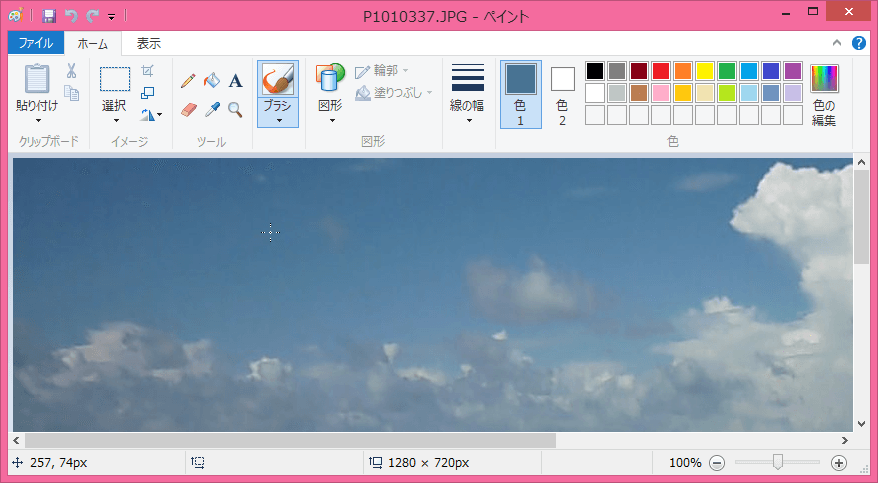
Task: Click the Line width (線の幅) icon
Action: [467, 78]
